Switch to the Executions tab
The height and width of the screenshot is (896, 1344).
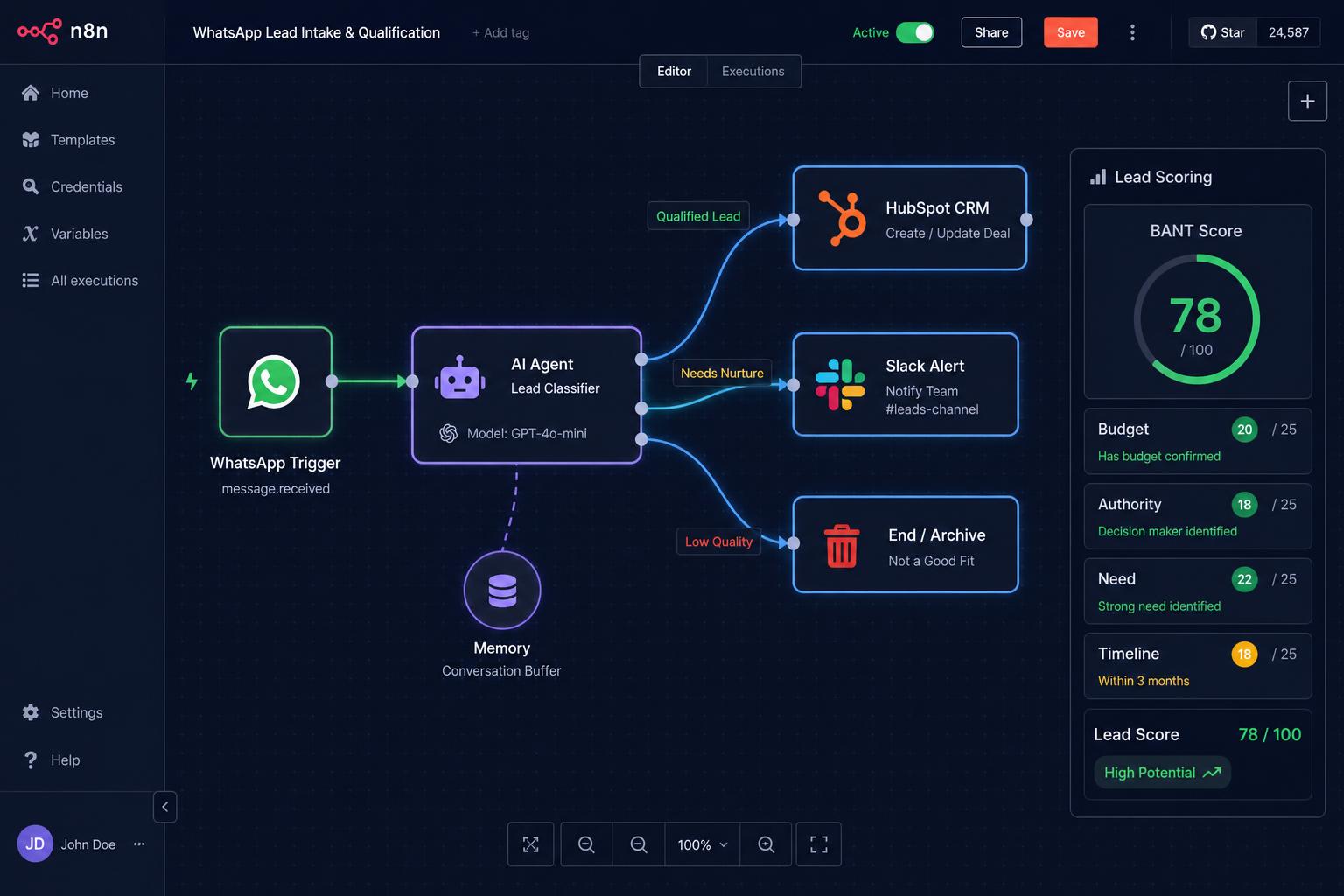(752, 72)
